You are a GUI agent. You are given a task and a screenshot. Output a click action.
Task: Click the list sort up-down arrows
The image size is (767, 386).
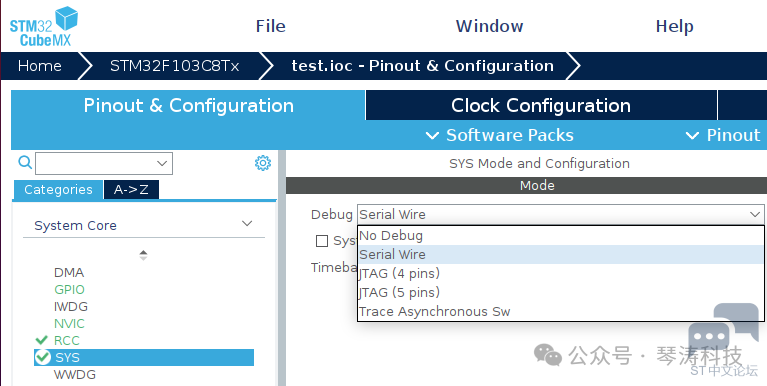coord(143,255)
